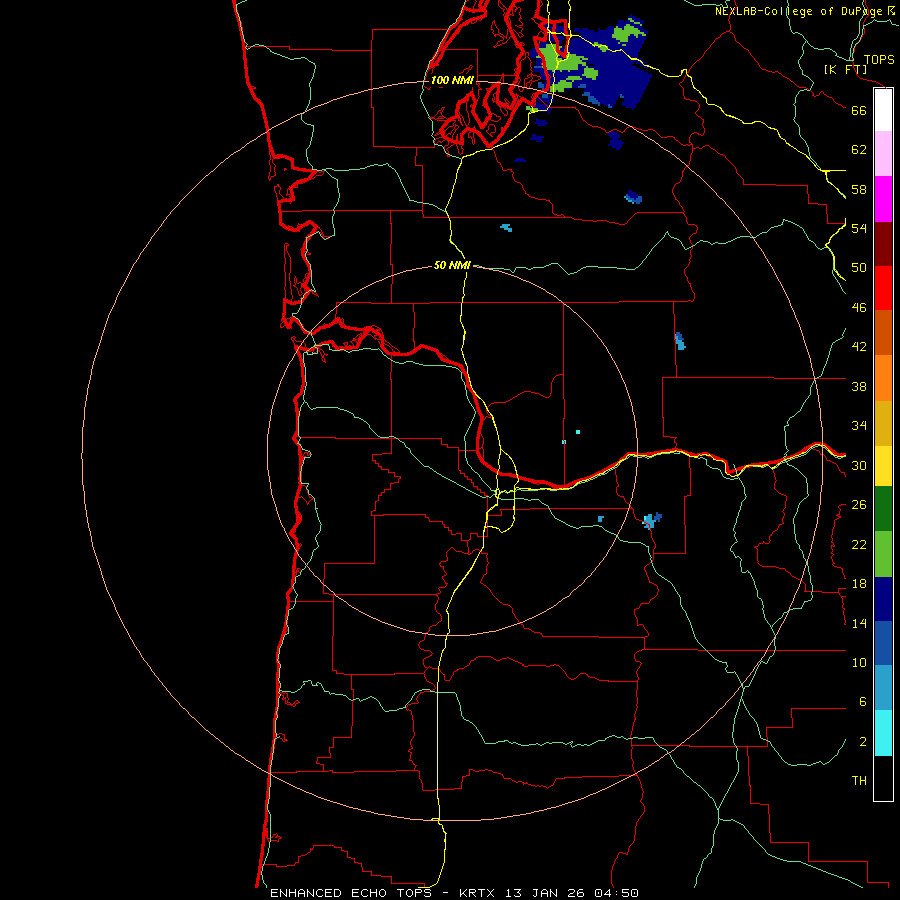Click the '38' legend value

pos(859,386)
